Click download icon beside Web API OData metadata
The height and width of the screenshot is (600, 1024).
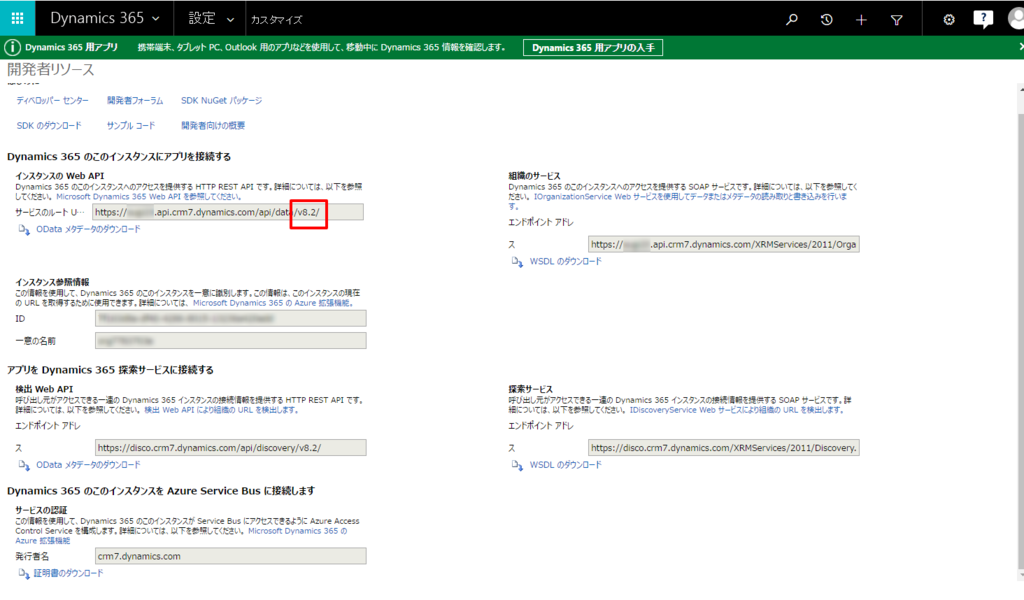(24, 230)
